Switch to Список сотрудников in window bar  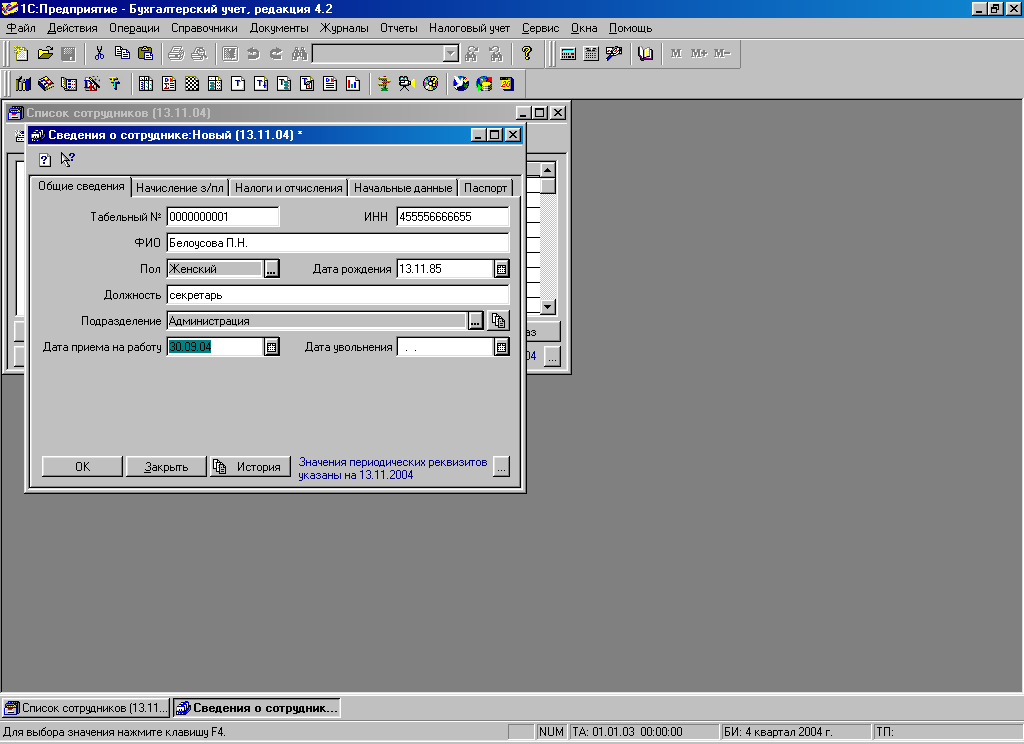86,708
